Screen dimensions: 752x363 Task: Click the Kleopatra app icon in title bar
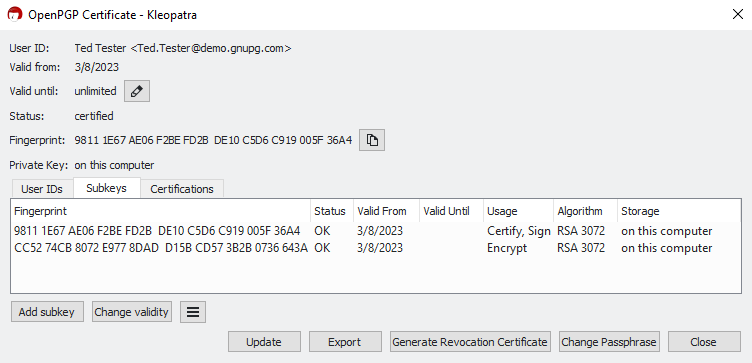[x=15, y=14]
